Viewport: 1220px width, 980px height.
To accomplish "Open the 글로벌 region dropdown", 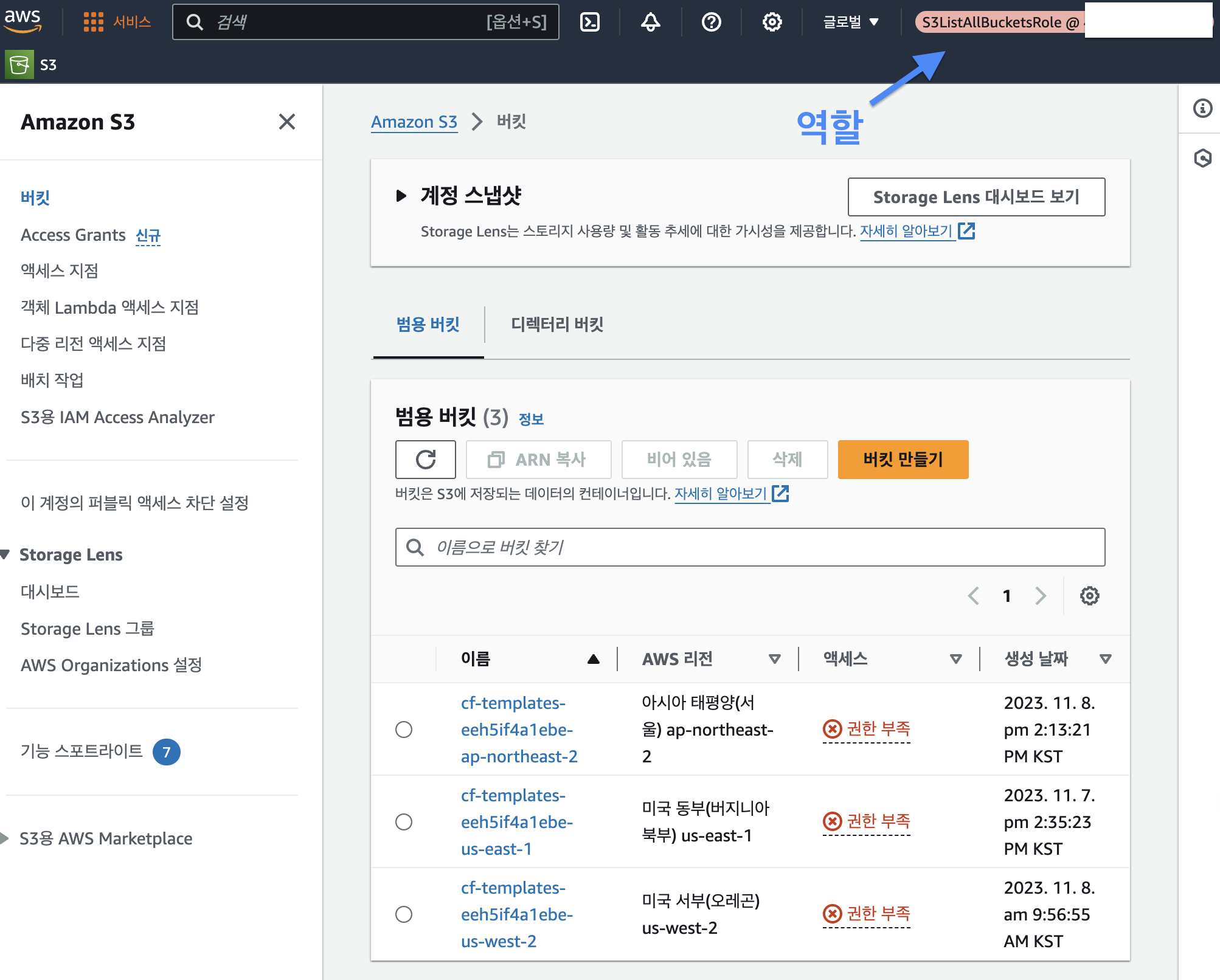I will pos(850,22).
